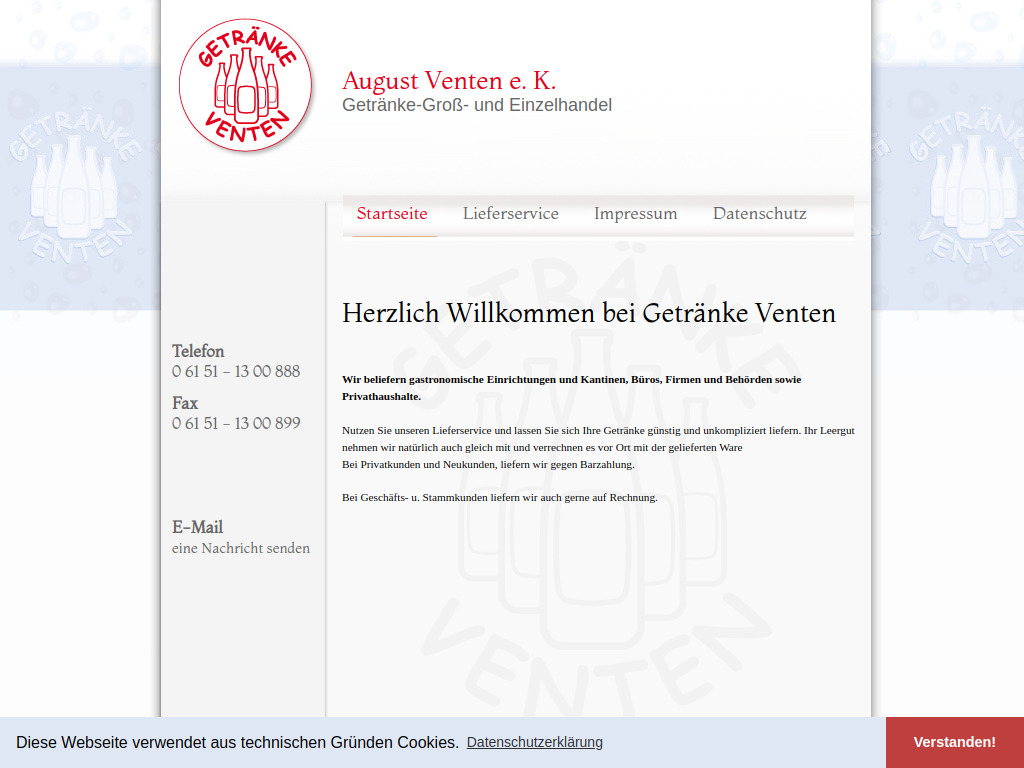The height and width of the screenshot is (768, 1024).
Task: Dismiss the cookie notice with Verstanden!
Action: (954, 742)
